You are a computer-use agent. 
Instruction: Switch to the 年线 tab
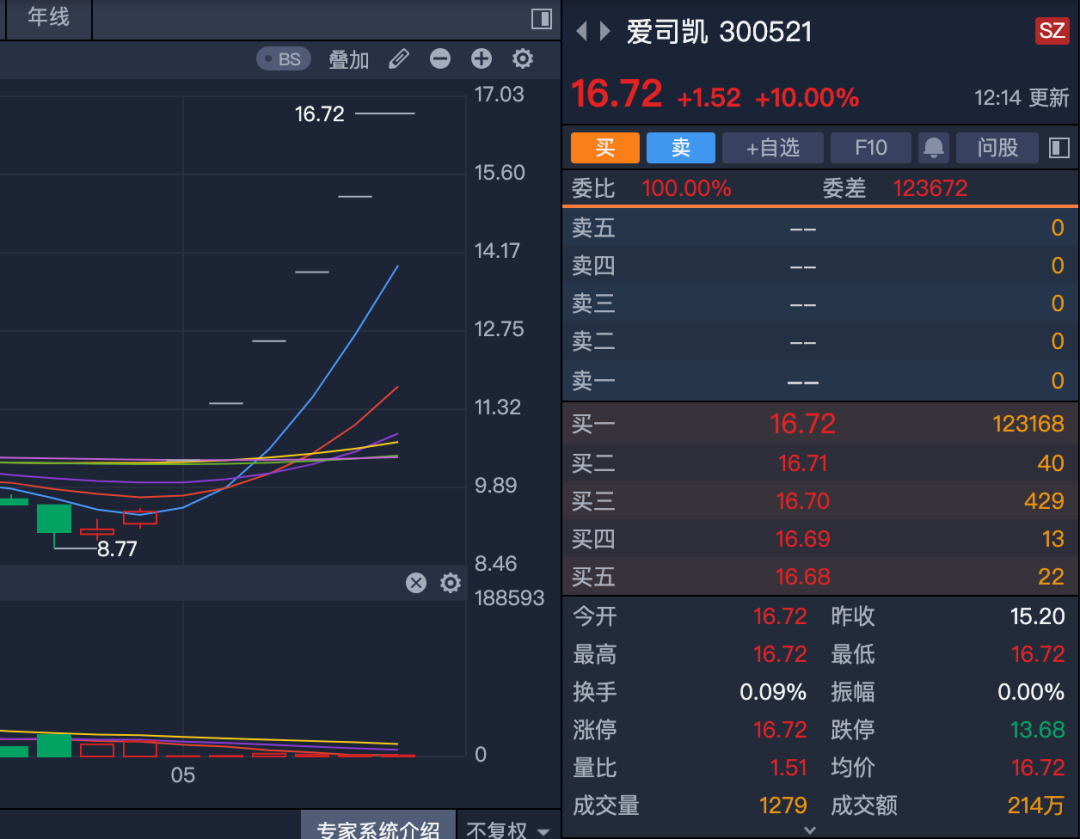[48, 18]
